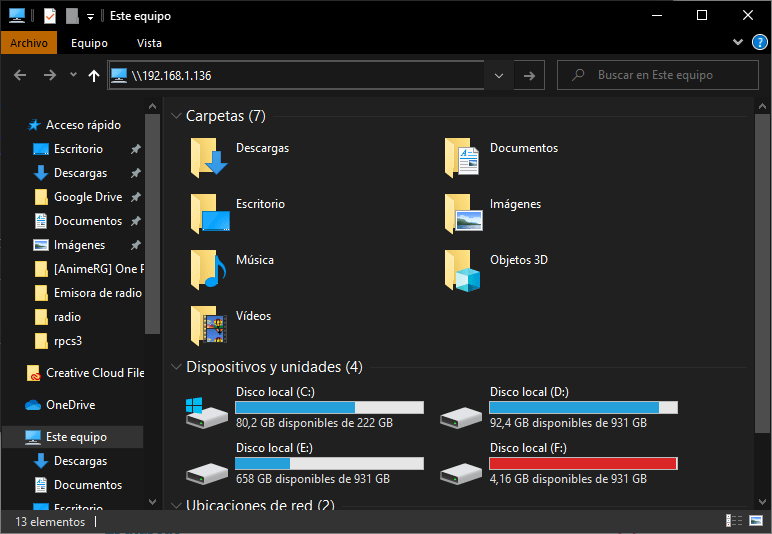Click the Back navigation arrow
This screenshot has height=534, width=772.
pyautogui.click(x=21, y=75)
